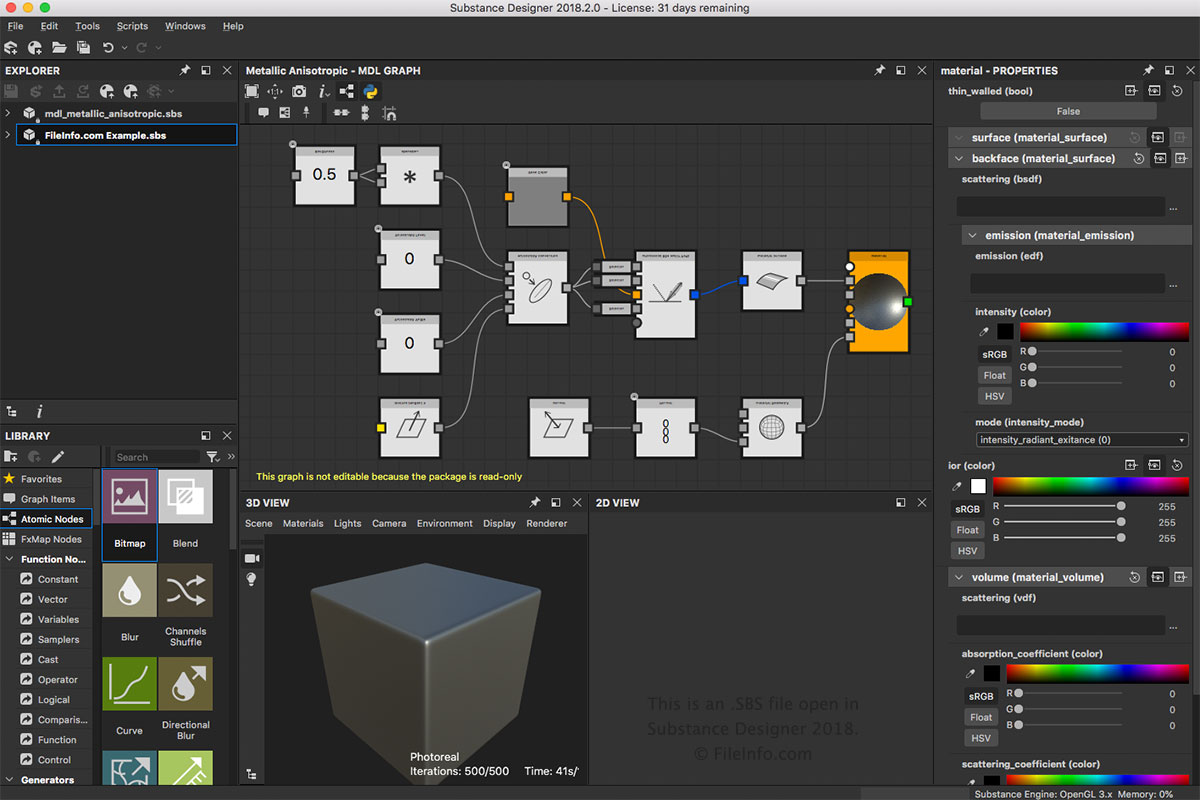Switch intensity color mode to Float
The height and width of the screenshot is (800, 1200).
[x=994, y=375]
